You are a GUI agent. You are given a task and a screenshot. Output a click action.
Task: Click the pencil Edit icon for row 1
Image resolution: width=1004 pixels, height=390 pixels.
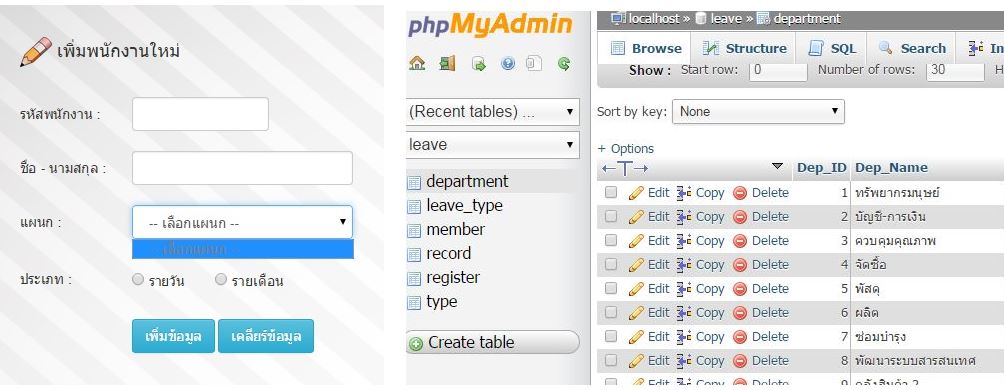(636, 193)
